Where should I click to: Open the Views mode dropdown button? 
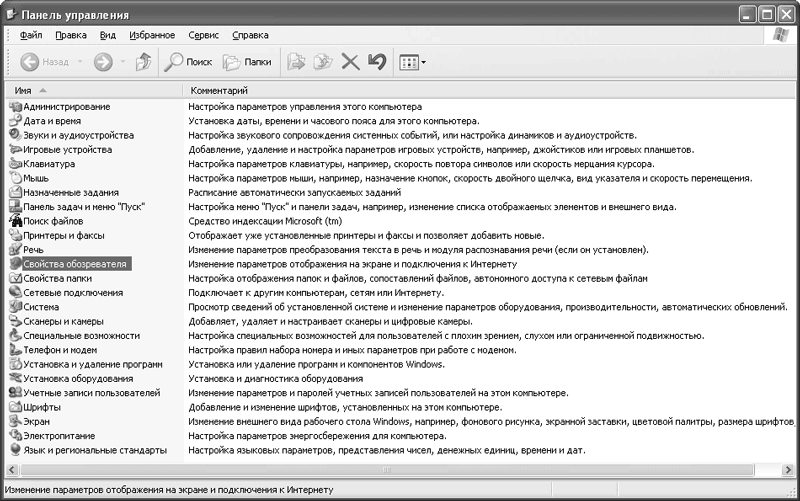413,62
